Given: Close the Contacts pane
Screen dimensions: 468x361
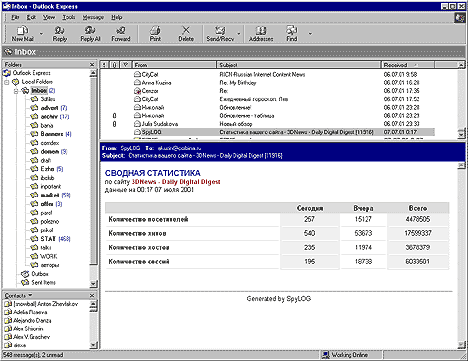Looking at the screenshot, I should pos(92,296).
